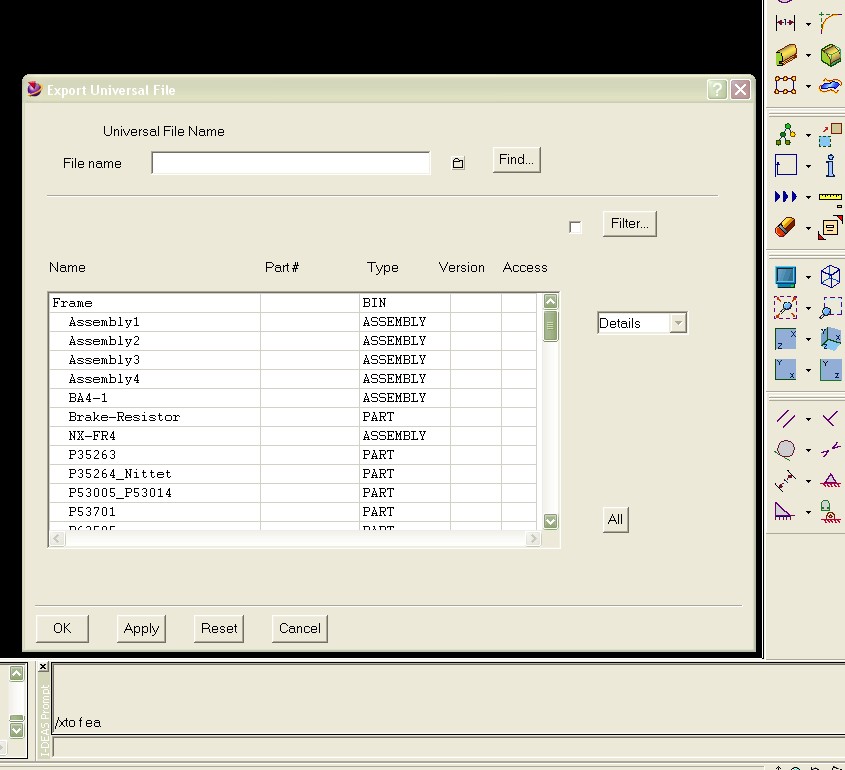The width and height of the screenshot is (845, 770).
Task: Expand the arrow next to Extrude icon
Action: (x=808, y=55)
